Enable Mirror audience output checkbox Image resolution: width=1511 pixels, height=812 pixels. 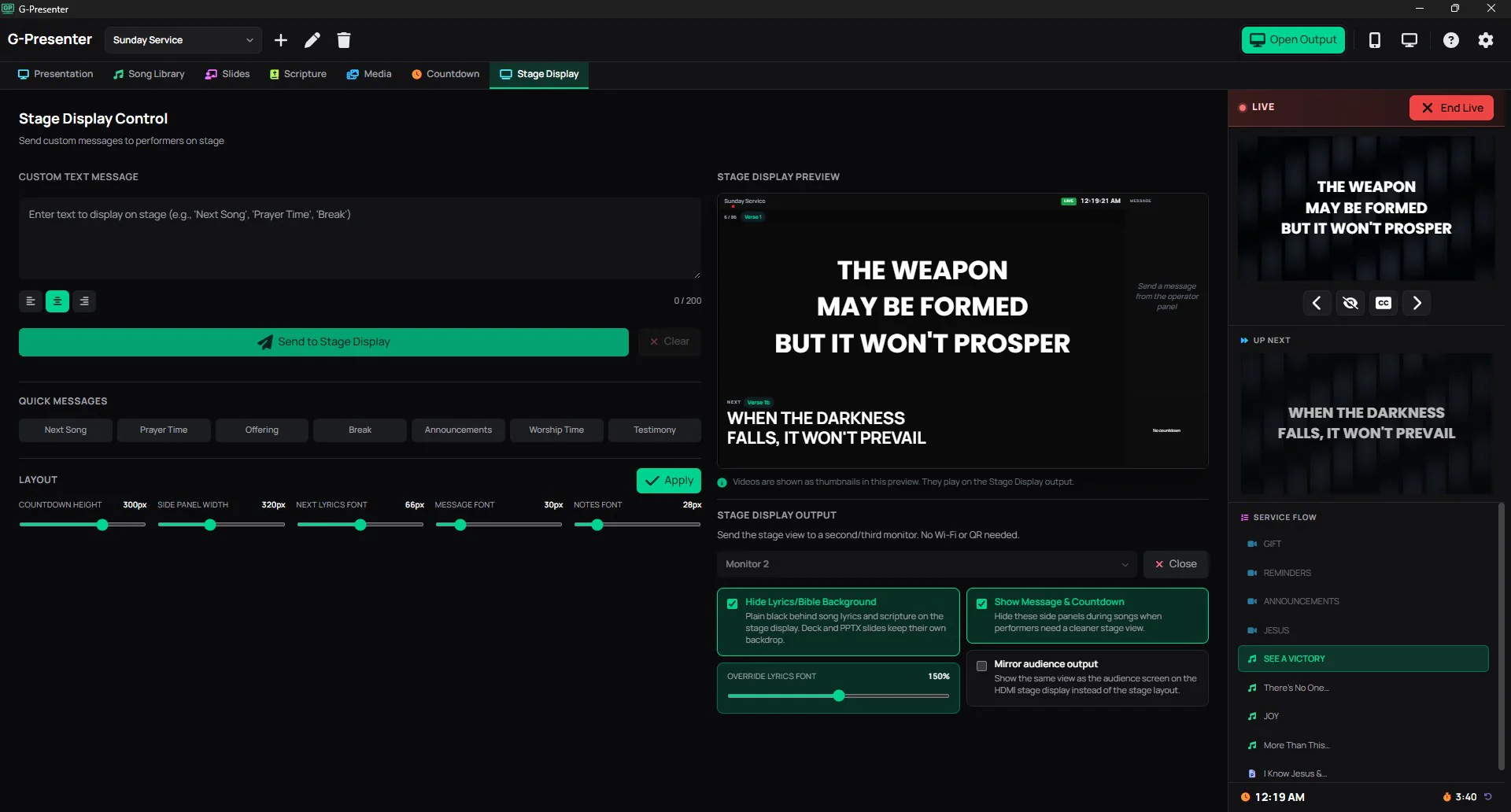point(982,666)
